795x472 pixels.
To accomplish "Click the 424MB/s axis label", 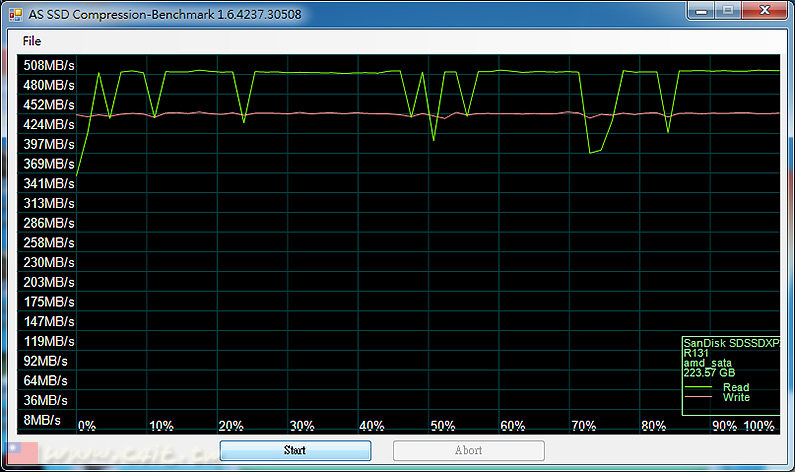I will (49, 124).
